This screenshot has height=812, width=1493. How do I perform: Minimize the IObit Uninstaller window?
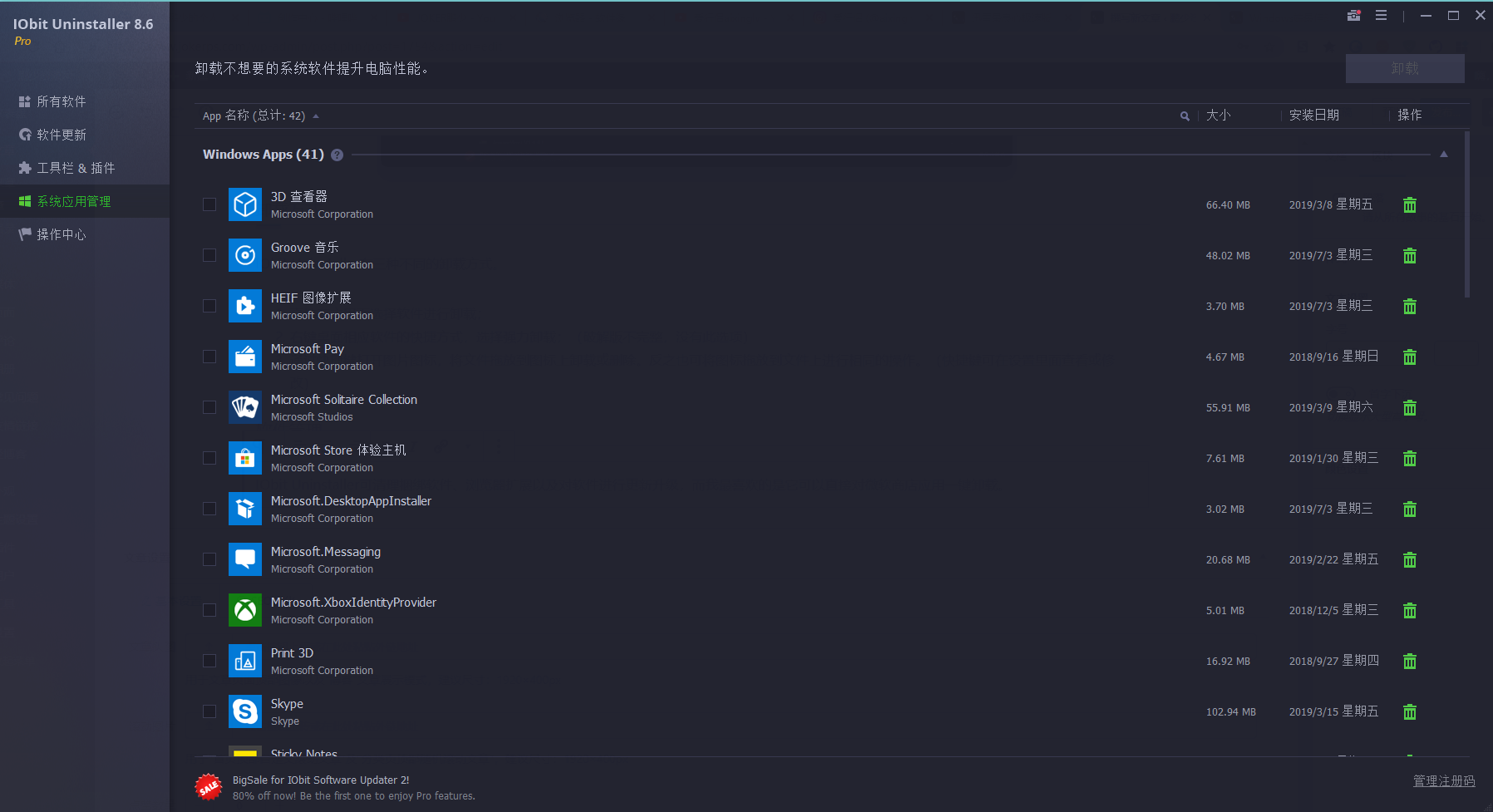click(1426, 15)
